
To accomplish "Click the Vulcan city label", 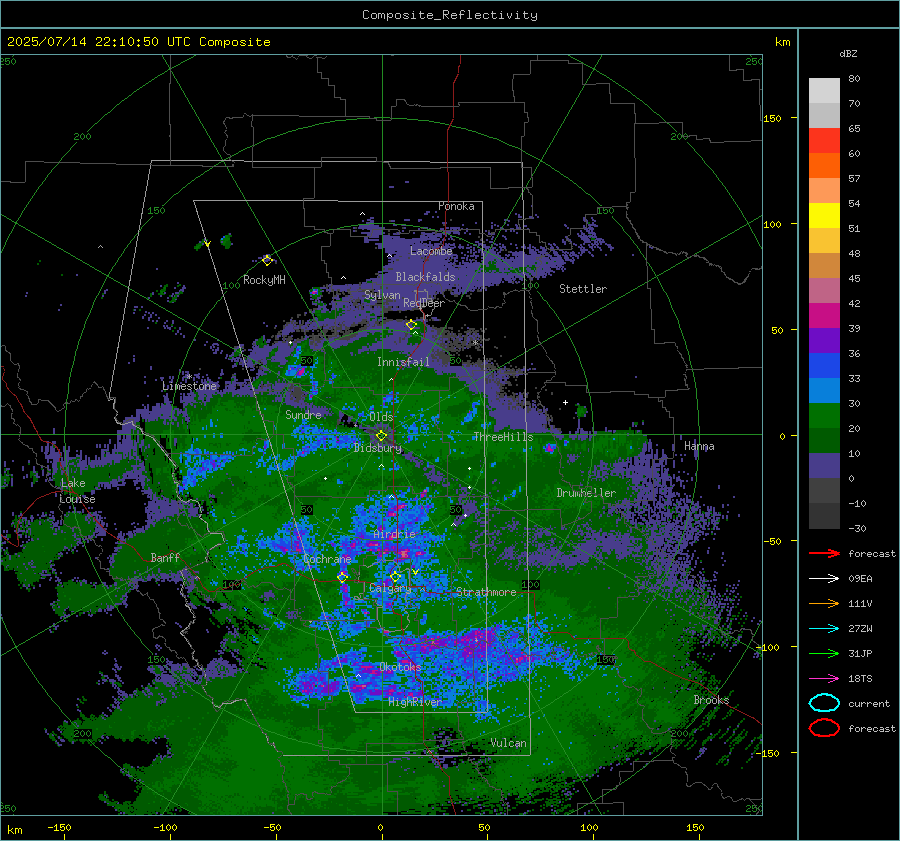I will pos(508,743).
